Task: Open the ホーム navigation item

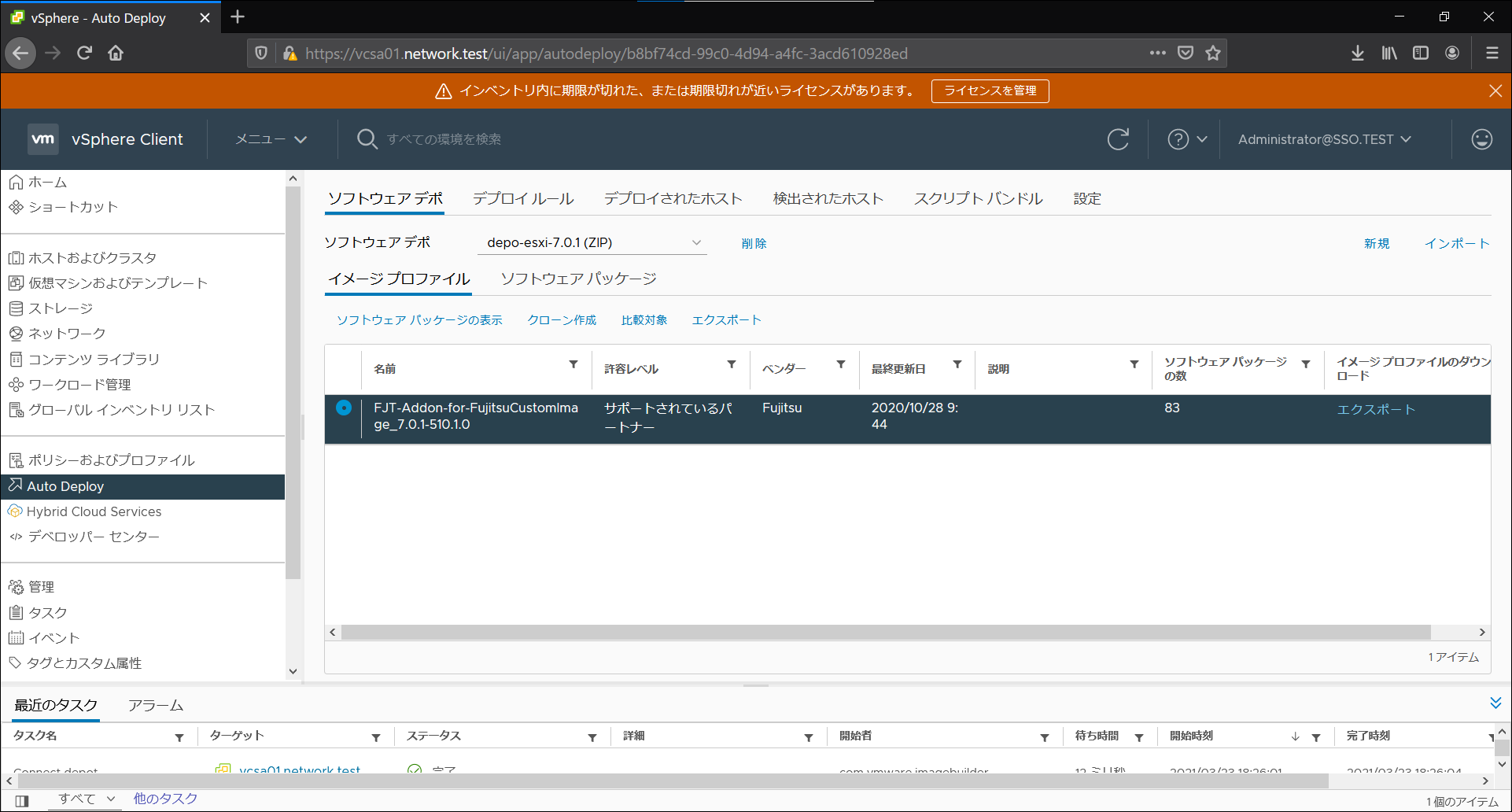Action: pyautogui.click(x=38, y=183)
